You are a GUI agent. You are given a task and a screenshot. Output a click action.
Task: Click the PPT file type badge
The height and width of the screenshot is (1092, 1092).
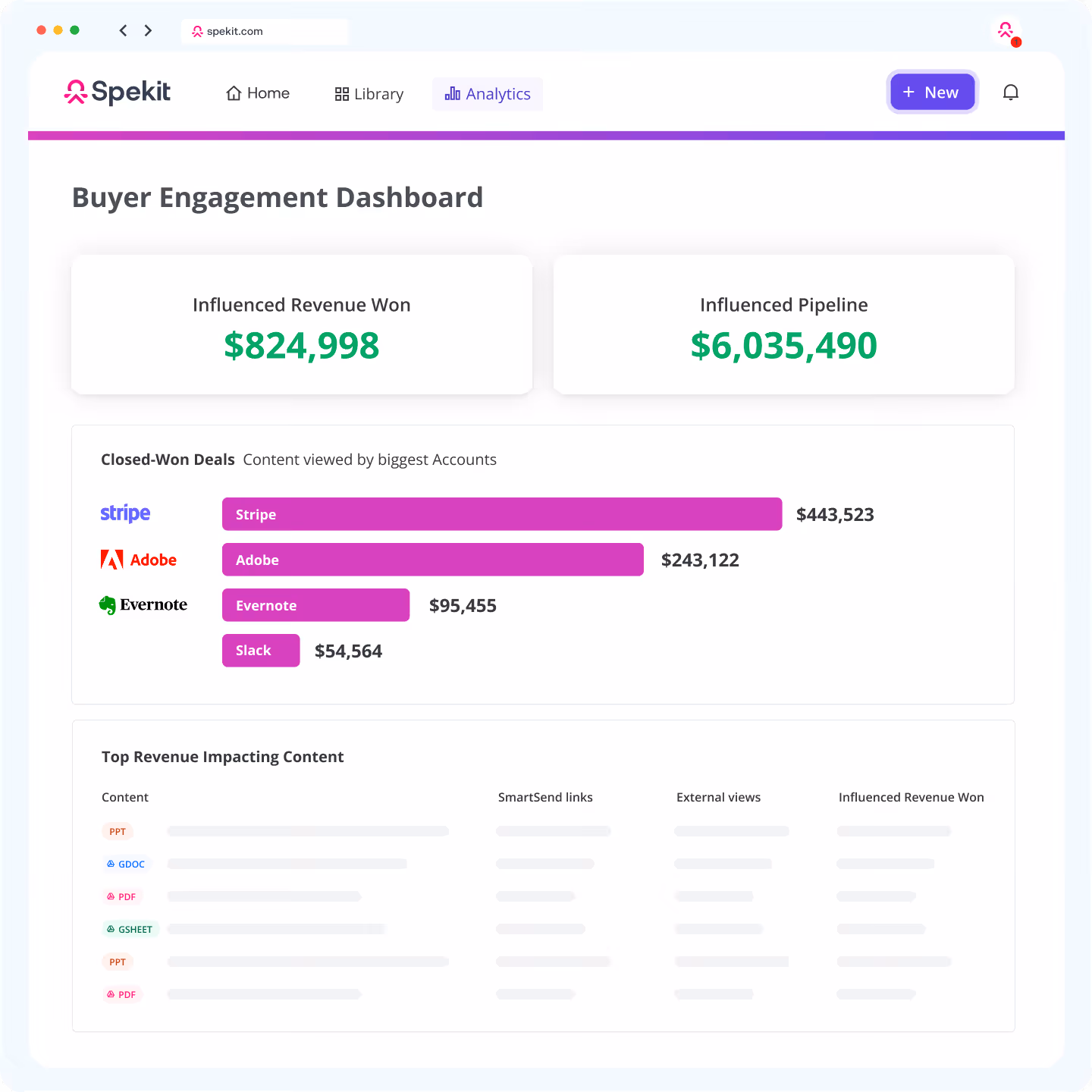pyautogui.click(x=118, y=831)
